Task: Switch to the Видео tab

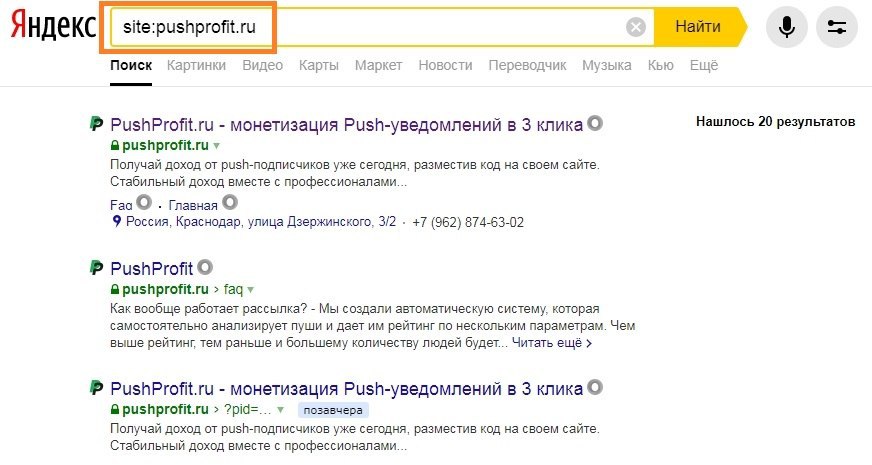Action: tap(262, 65)
